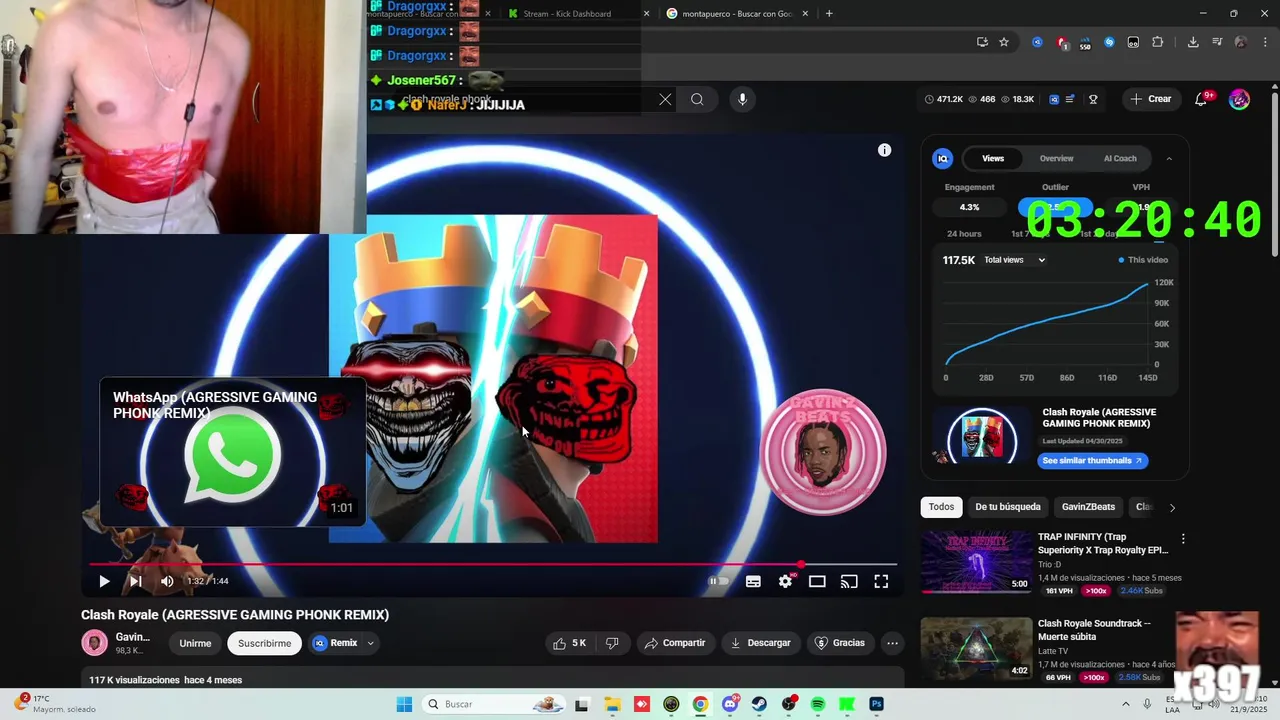Cast the video to a device
Viewport: 1280px width, 720px height.
pyautogui.click(x=849, y=581)
